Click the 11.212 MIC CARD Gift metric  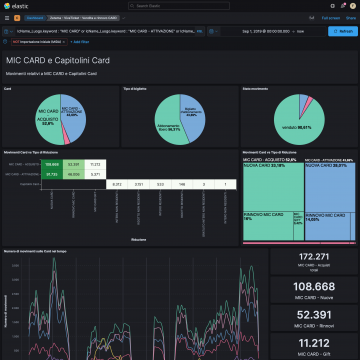[x=314, y=346]
